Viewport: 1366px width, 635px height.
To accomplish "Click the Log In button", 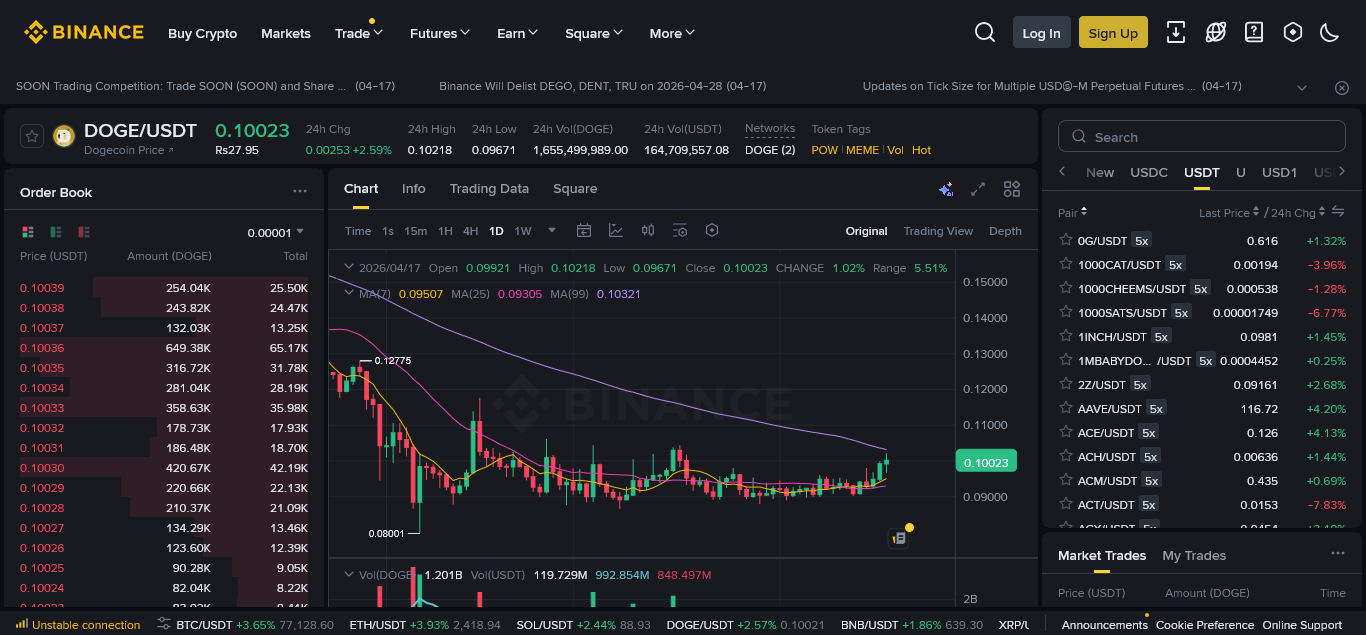I will click(1041, 33).
